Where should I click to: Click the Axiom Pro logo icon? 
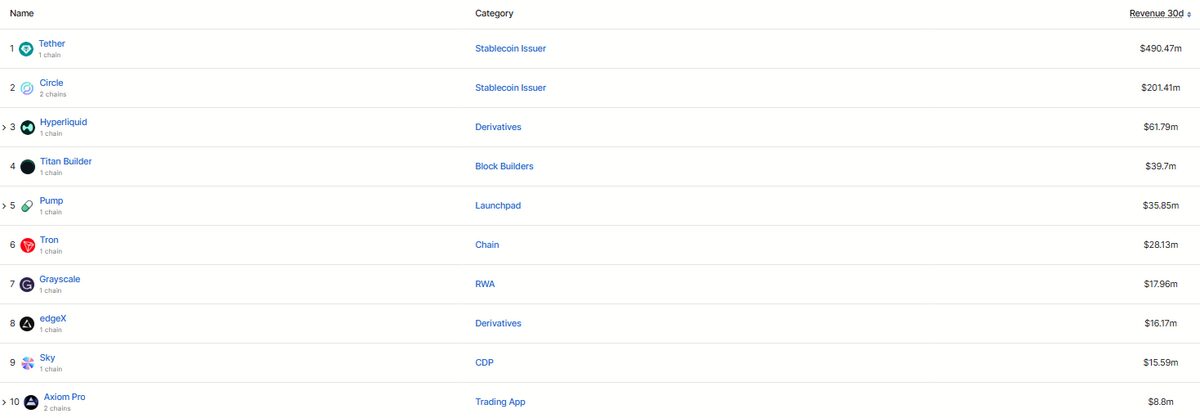(31, 402)
